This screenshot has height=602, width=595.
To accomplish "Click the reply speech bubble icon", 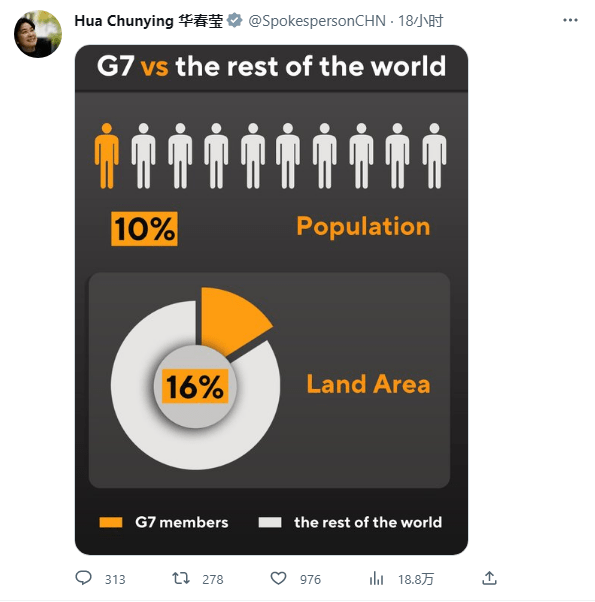I will (x=83, y=578).
